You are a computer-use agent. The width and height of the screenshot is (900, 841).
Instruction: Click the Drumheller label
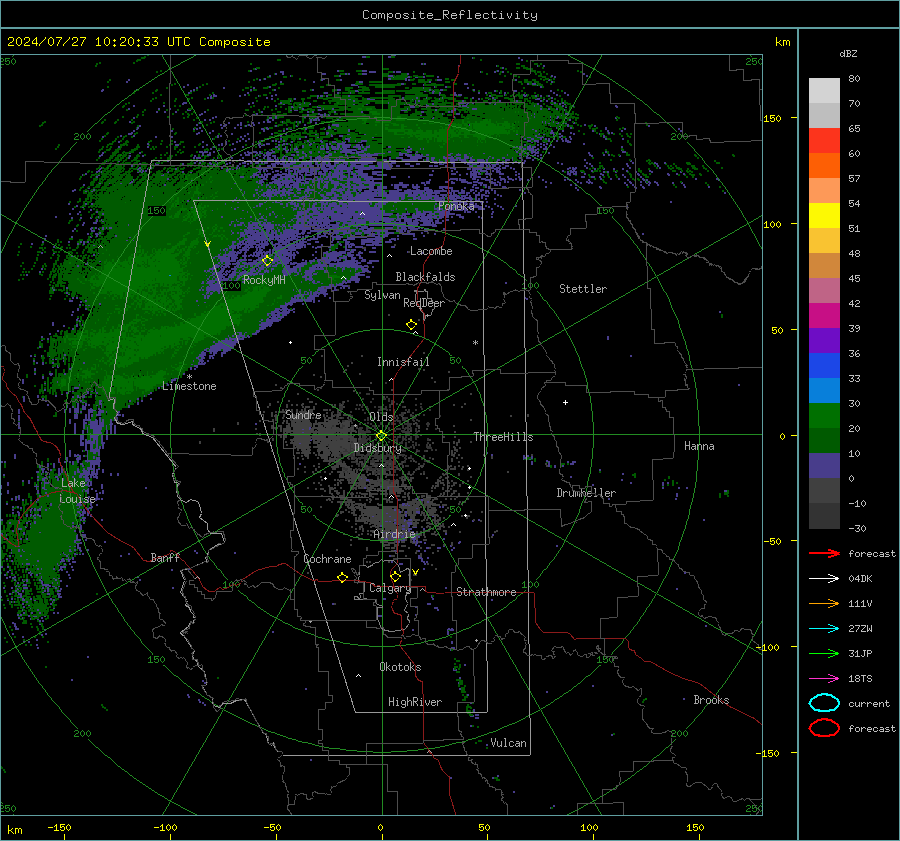586,493
